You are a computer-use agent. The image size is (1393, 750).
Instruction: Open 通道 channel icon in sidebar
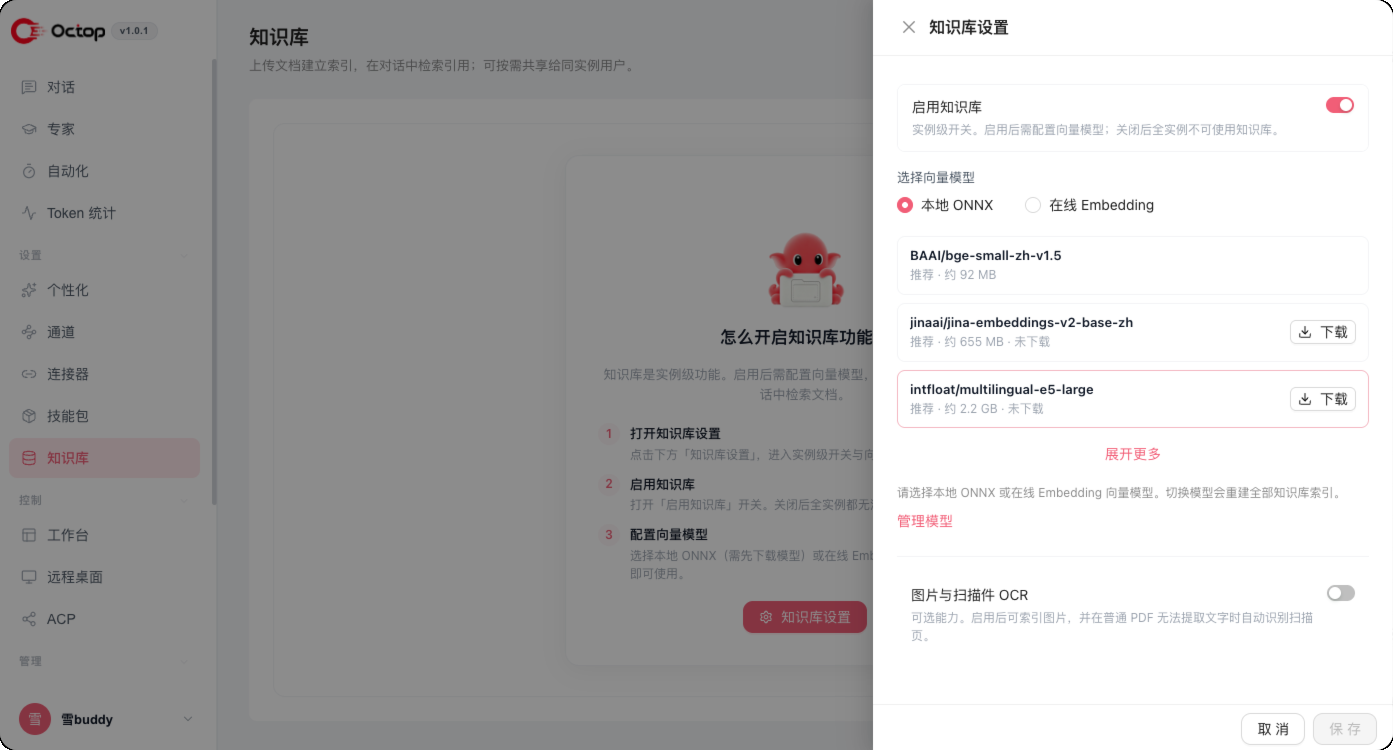(x=29, y=332)
